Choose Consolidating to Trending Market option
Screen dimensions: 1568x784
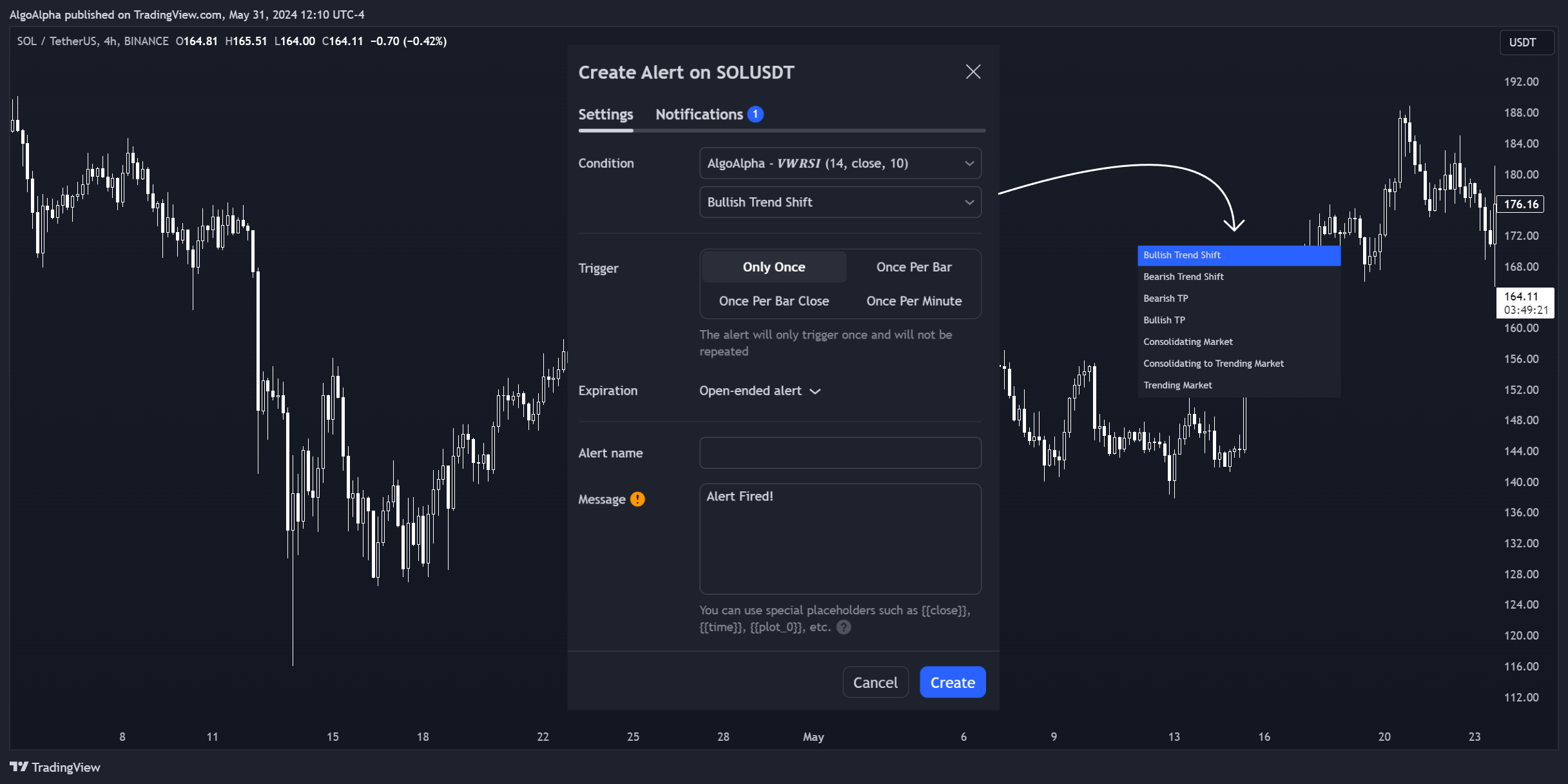click(x=1239, y=364)
